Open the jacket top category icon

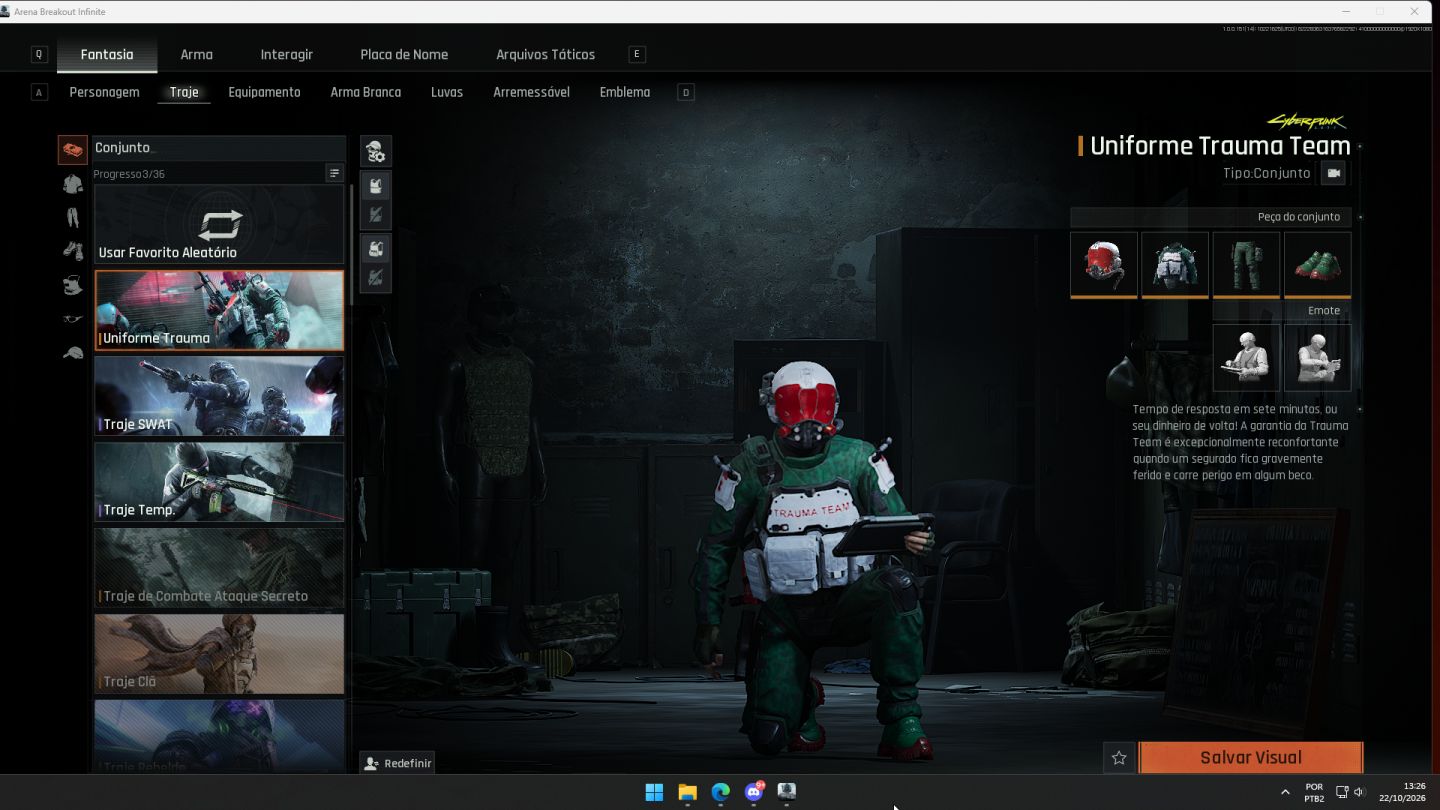point(73,184)
